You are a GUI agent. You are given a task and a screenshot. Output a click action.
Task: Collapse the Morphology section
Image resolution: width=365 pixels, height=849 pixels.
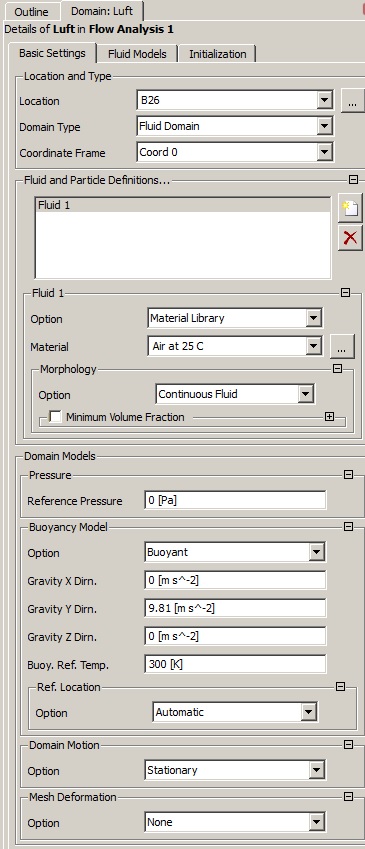point(337,369)
